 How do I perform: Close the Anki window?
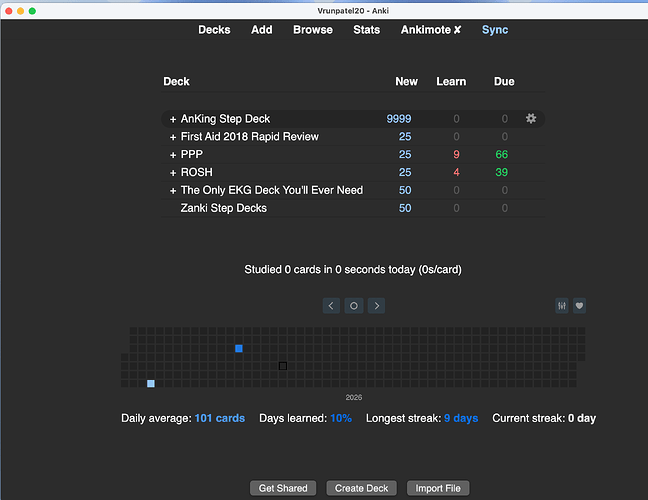coord(9,11)
